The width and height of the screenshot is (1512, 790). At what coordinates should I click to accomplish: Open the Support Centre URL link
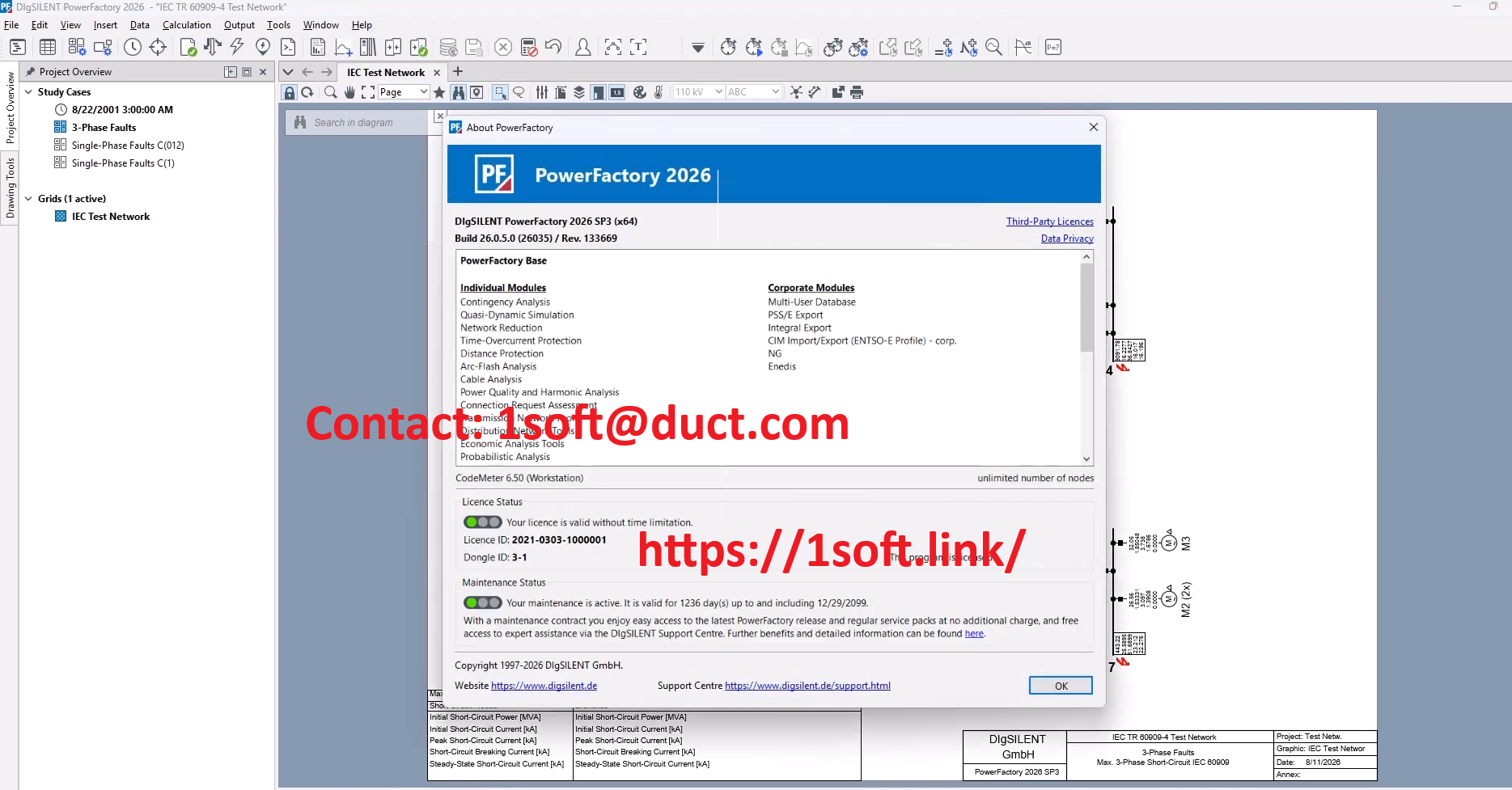(x=807, y=686)
